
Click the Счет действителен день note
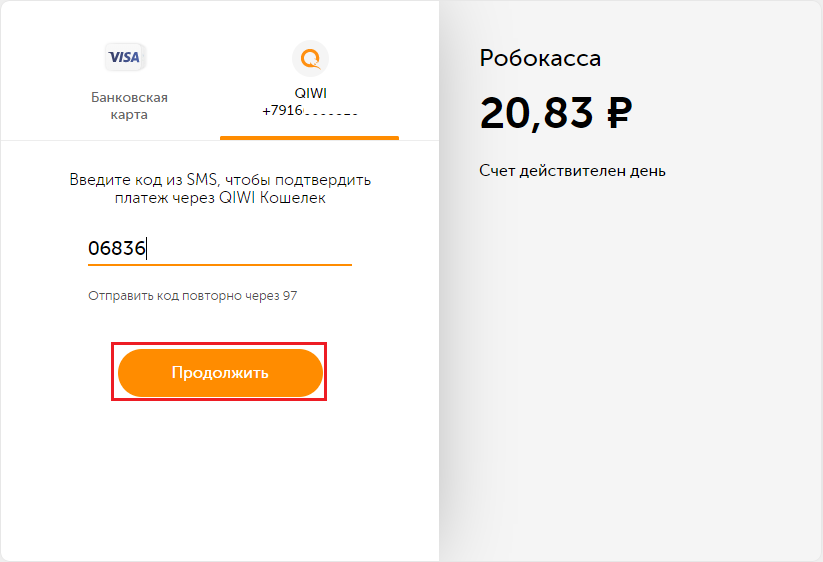(572, 170)
